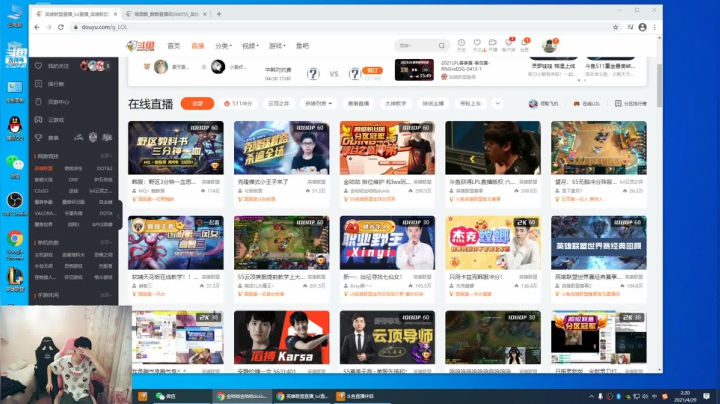The height and width of the screenshot is (404, 720).
Task: Open the 直播 navigation item
Action: (x=197, y=46)
